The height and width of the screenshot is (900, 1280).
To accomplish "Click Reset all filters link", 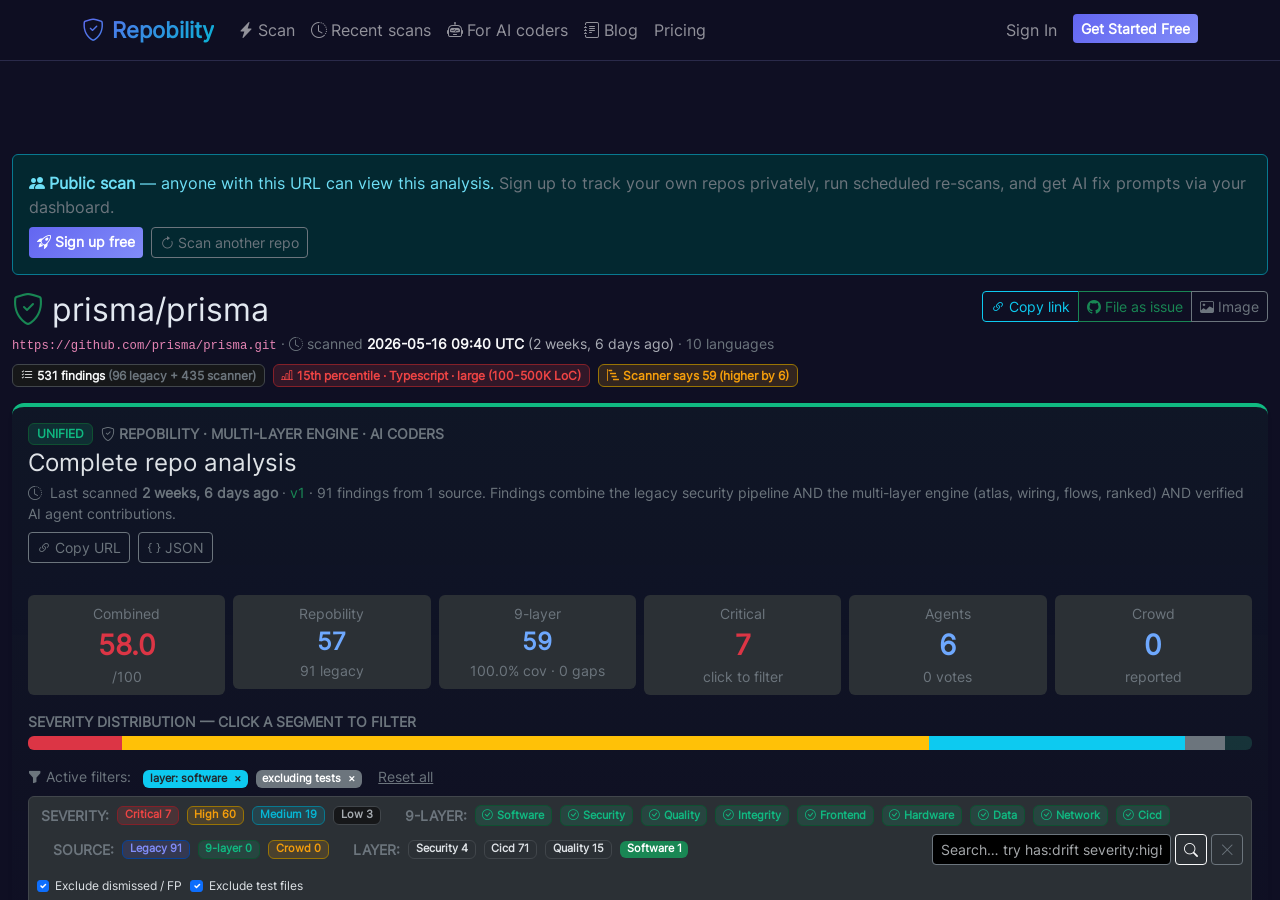I will (405, 777).
